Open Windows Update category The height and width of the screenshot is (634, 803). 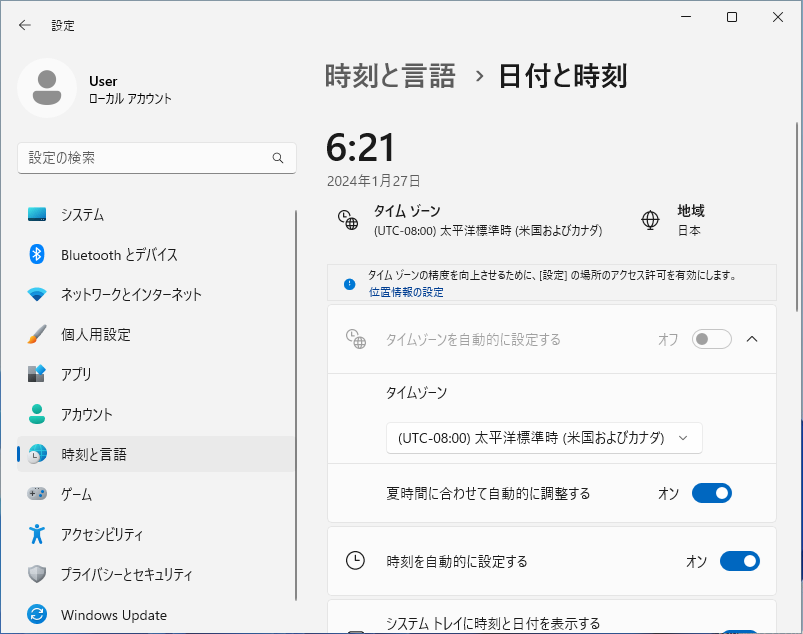pos(156,614)
